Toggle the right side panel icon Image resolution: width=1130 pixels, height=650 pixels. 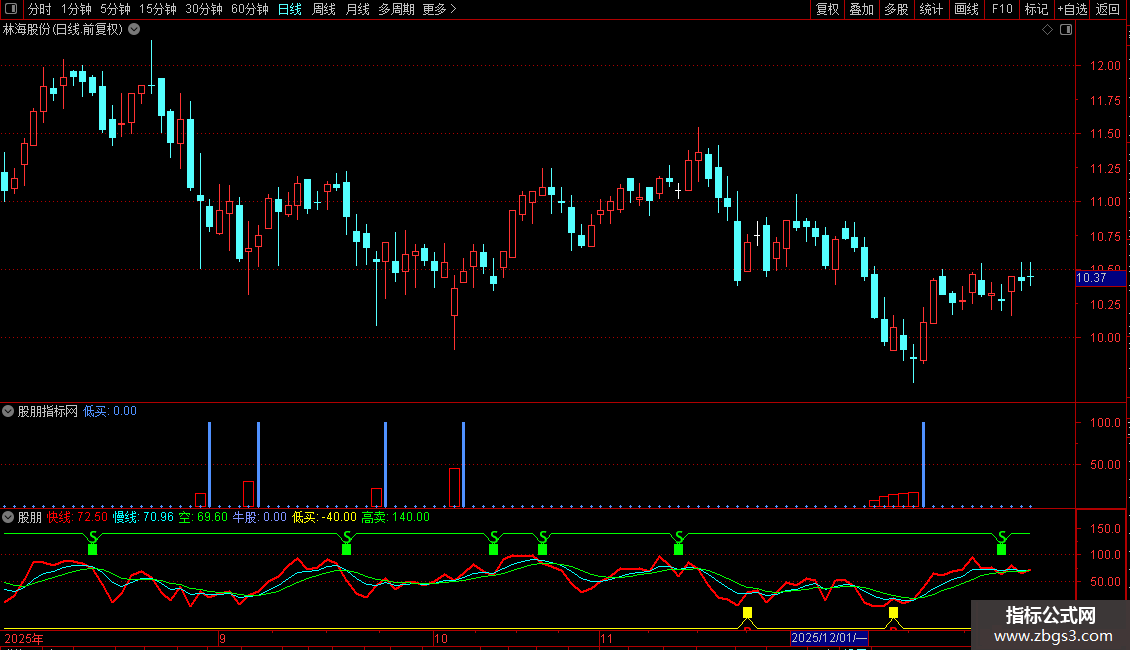click(x=1066, y=30)
